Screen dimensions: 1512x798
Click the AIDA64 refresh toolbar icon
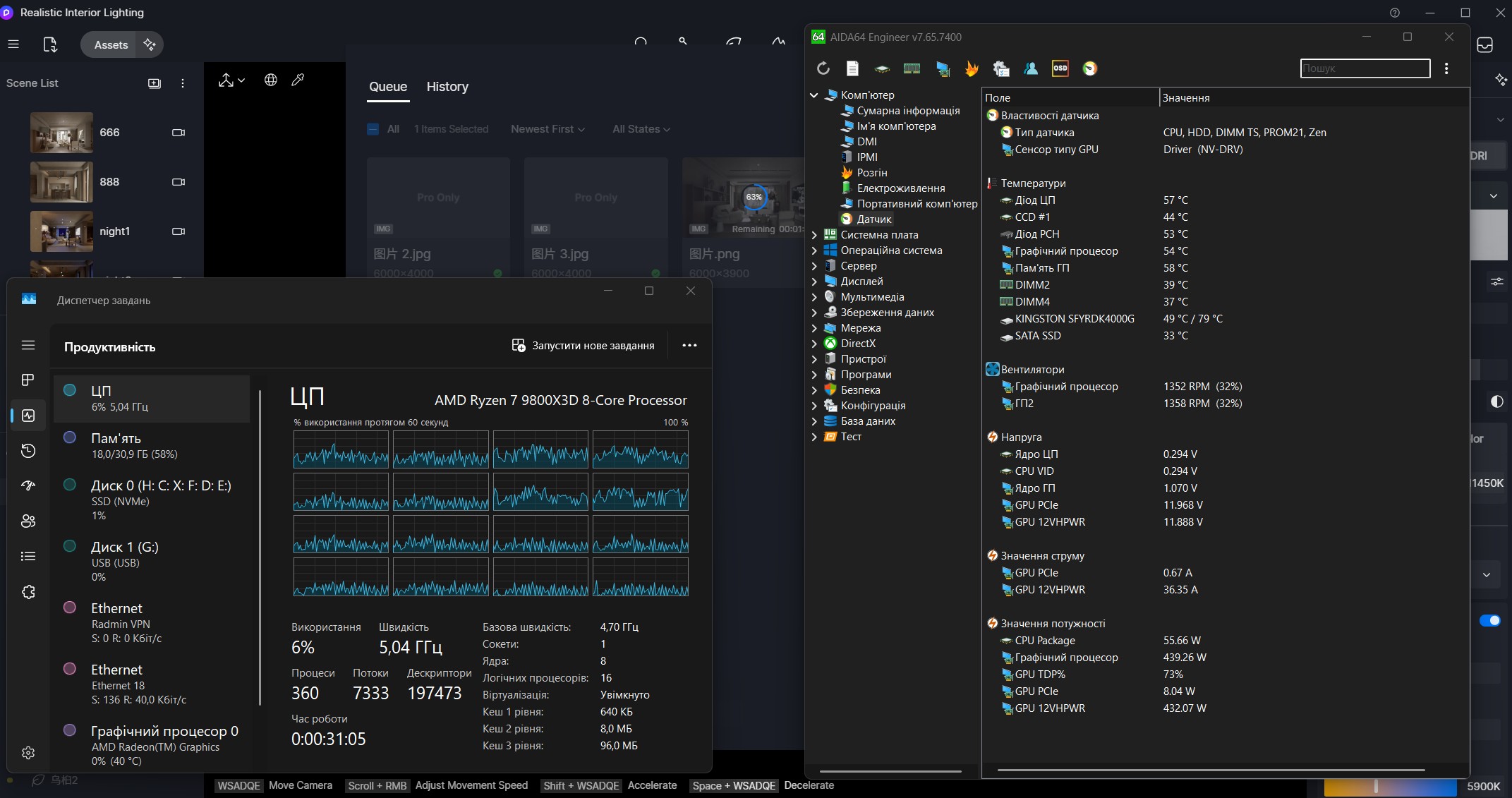click(x=823, y=68)
